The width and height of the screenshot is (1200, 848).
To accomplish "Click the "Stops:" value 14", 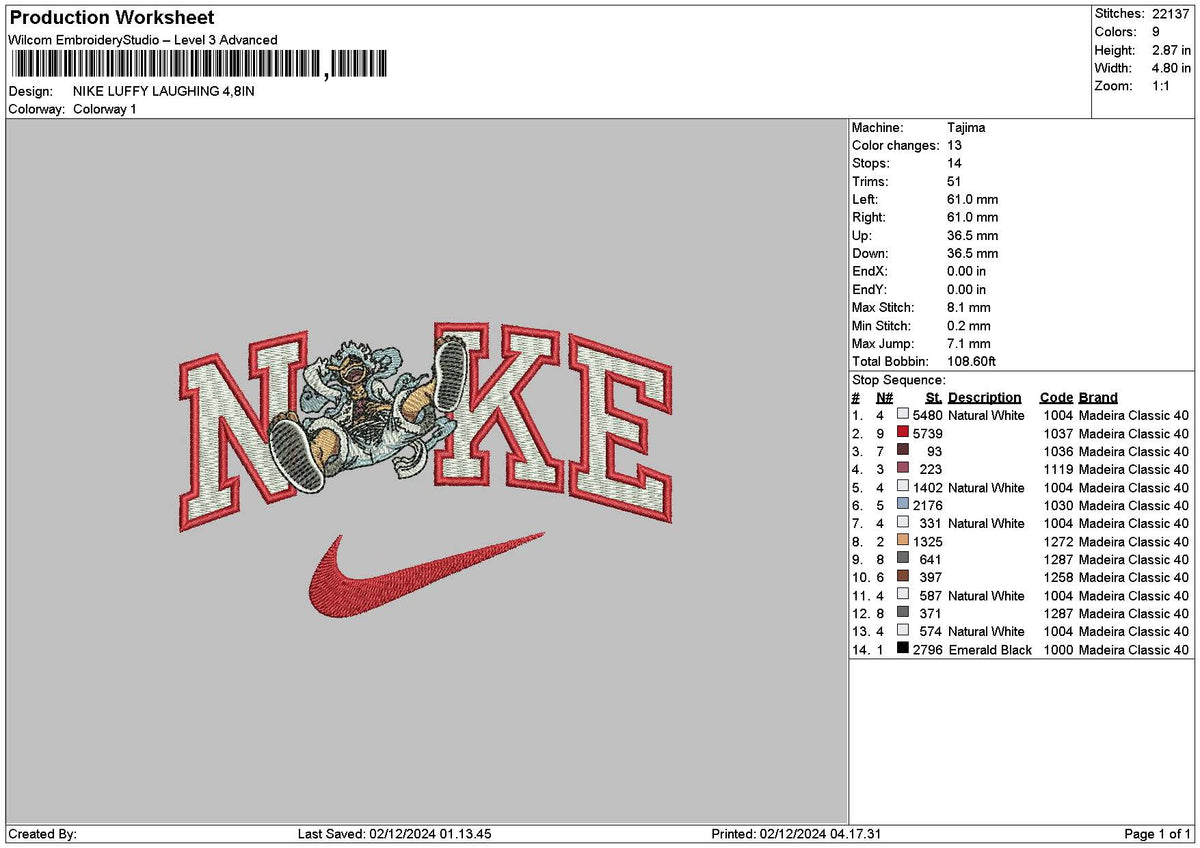I will (x=954, y=163).
